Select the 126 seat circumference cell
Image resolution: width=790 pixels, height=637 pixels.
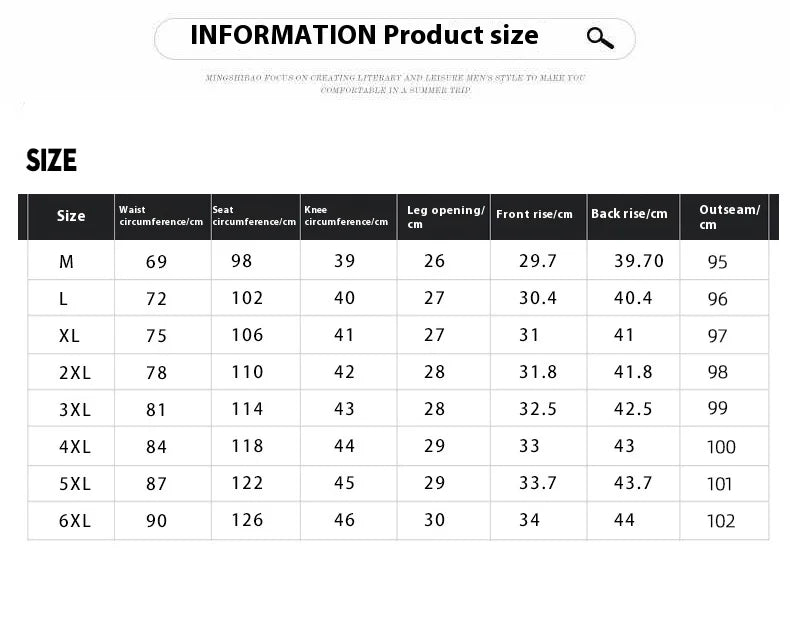247,520
